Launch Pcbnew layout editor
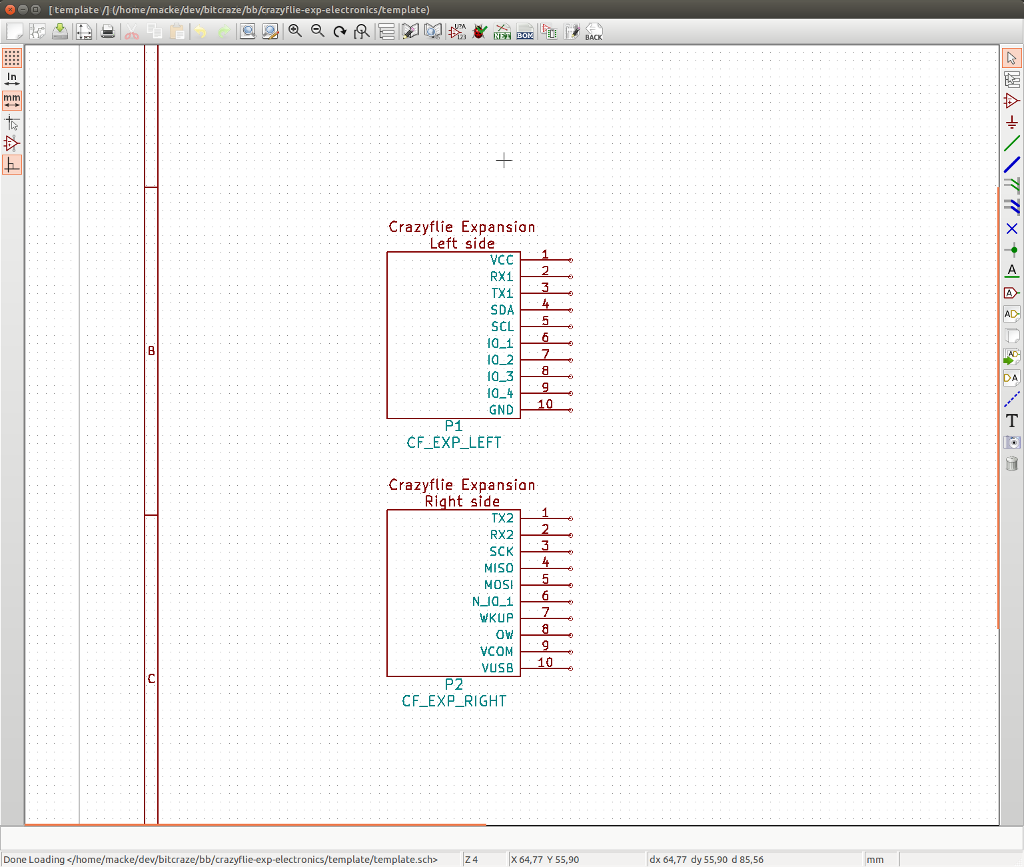This screenshot has width=1024, height=867. [x=572, y=31]
